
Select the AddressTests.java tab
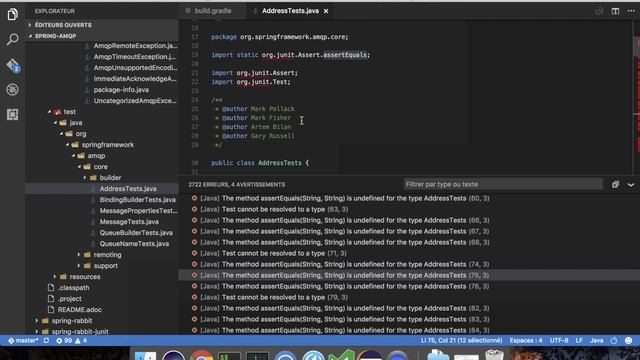[x=290, y=11]
